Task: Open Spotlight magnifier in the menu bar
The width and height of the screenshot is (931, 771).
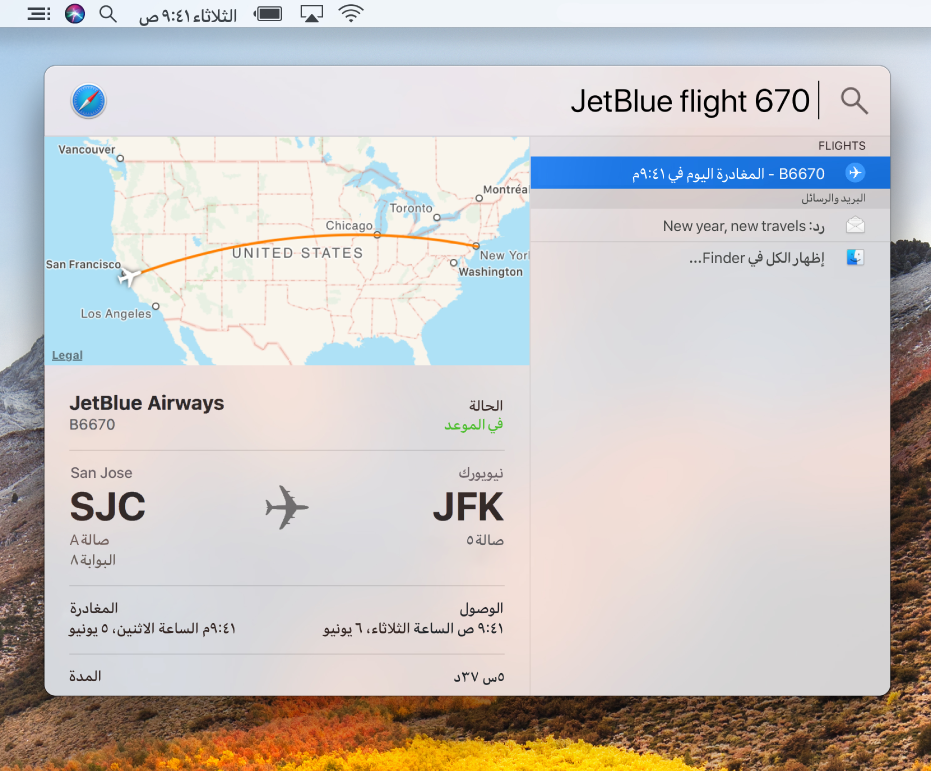Action: [108, 14]
